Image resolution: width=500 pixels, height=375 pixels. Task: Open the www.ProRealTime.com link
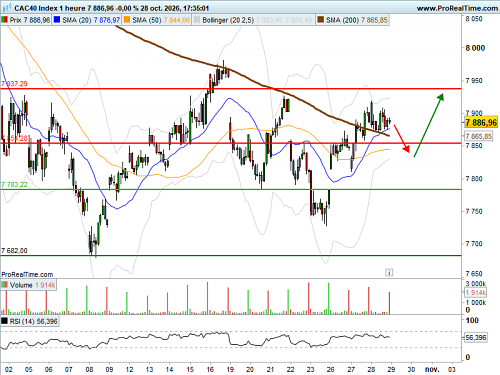tap(457, 8)
